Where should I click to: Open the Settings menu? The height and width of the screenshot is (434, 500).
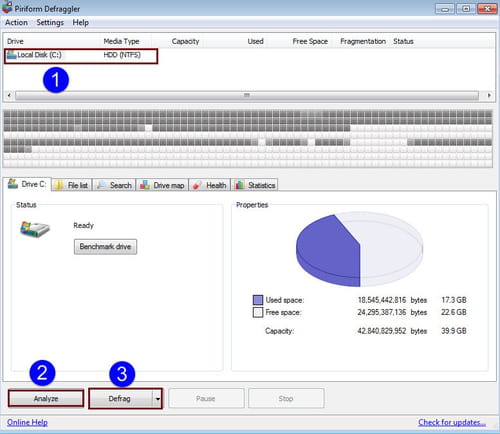point(50,23)
